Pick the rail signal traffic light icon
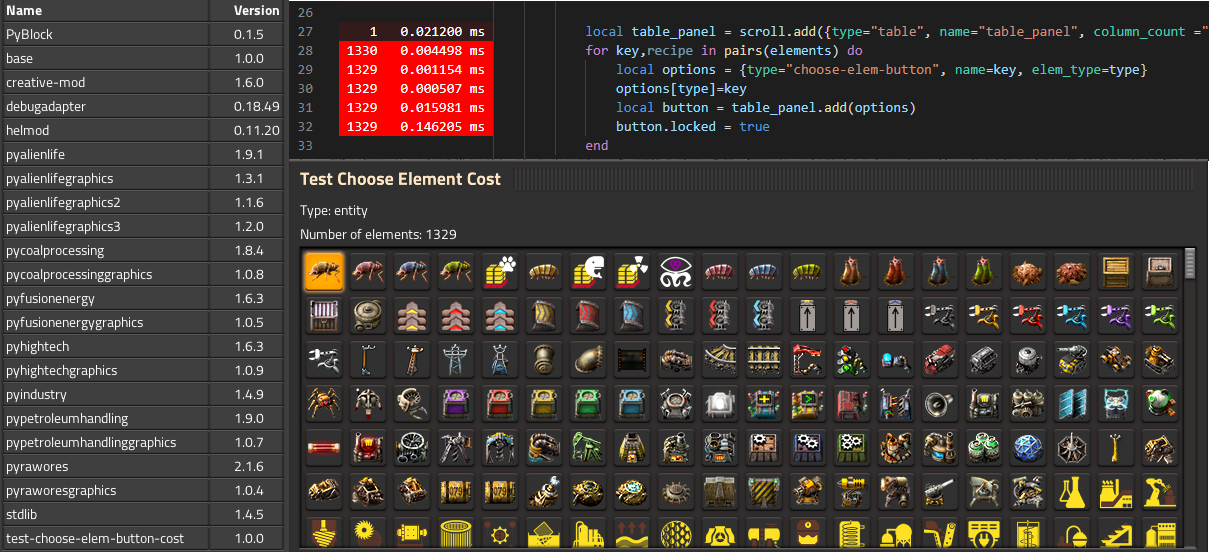 [851, 358]
